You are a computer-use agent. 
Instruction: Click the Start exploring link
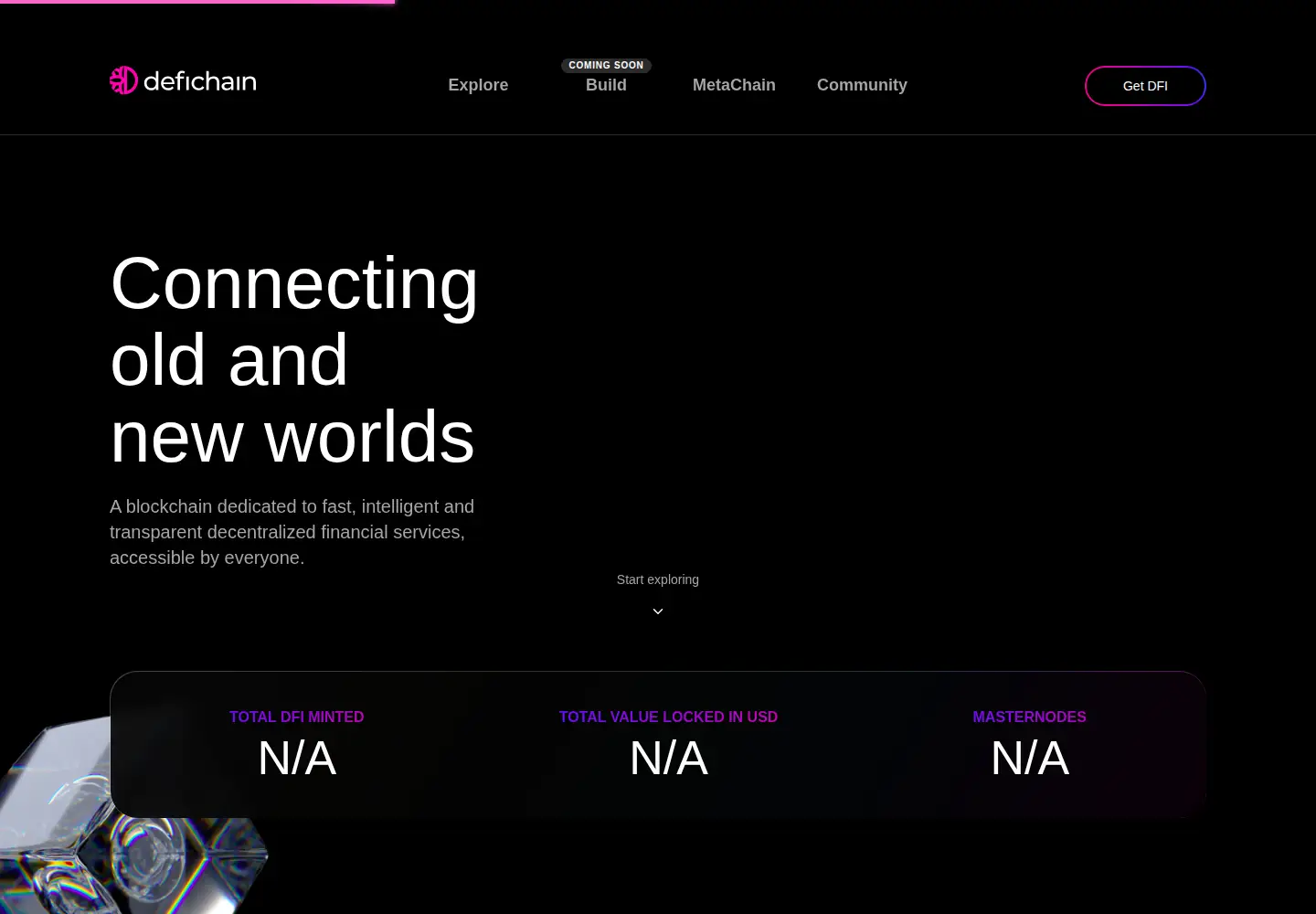click(x=658, y=579)
